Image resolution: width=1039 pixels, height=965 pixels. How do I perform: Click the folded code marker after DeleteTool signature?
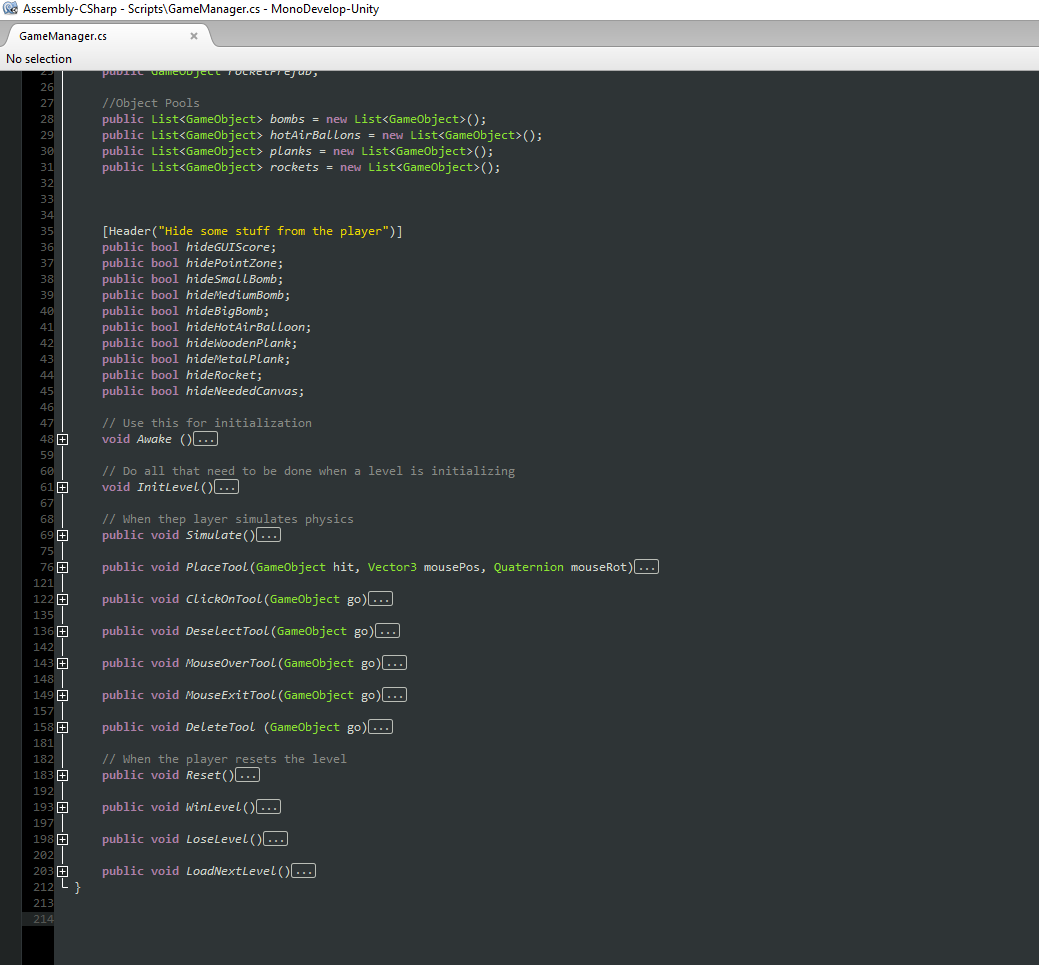tap(380, 727)
